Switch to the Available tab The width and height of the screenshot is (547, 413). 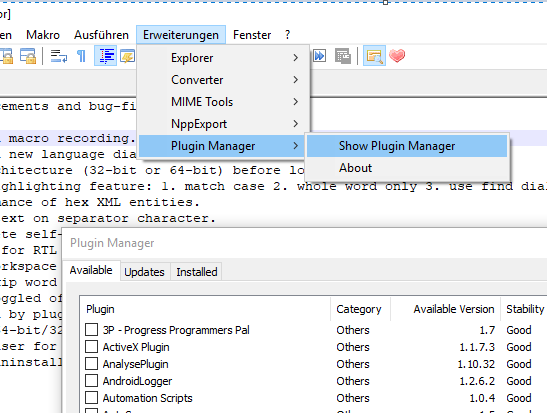click(x=91, y=270)
